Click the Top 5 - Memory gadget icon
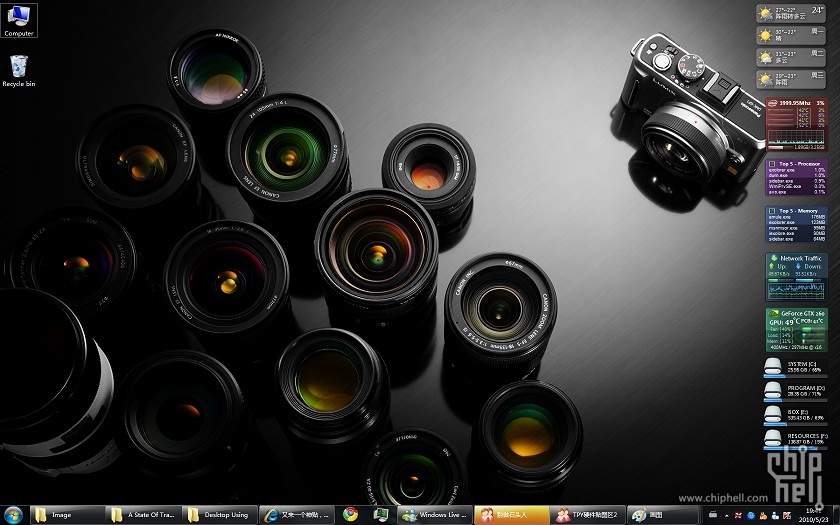The image size is (840, 525). [x=772, y=211]
